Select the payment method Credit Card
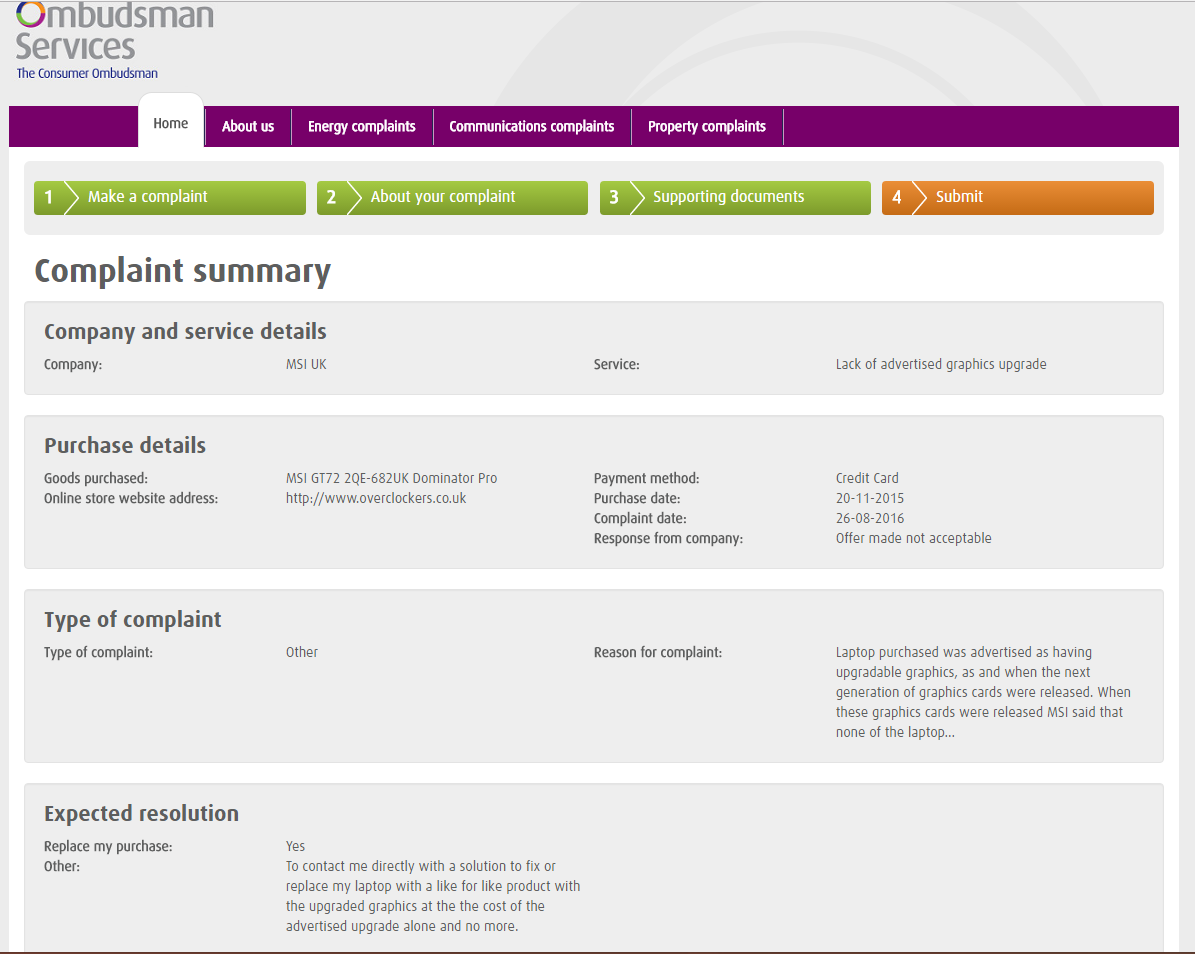 point(867,479)
